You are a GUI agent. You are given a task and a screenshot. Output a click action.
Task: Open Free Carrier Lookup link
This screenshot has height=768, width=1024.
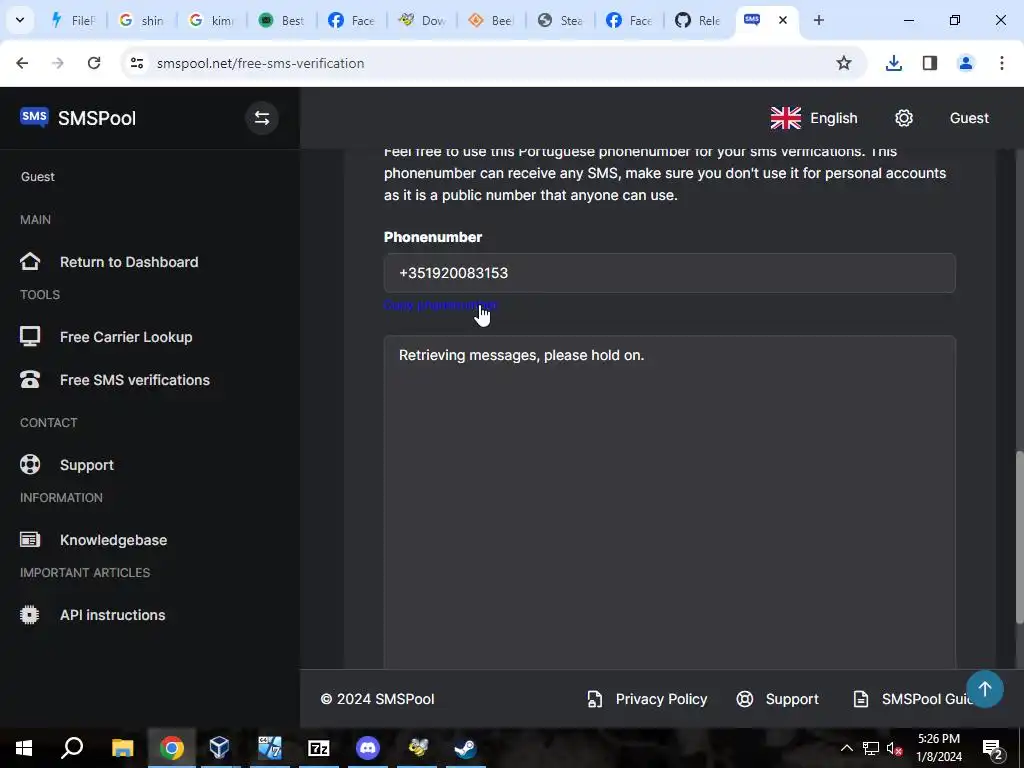click(x=126, y=337)
